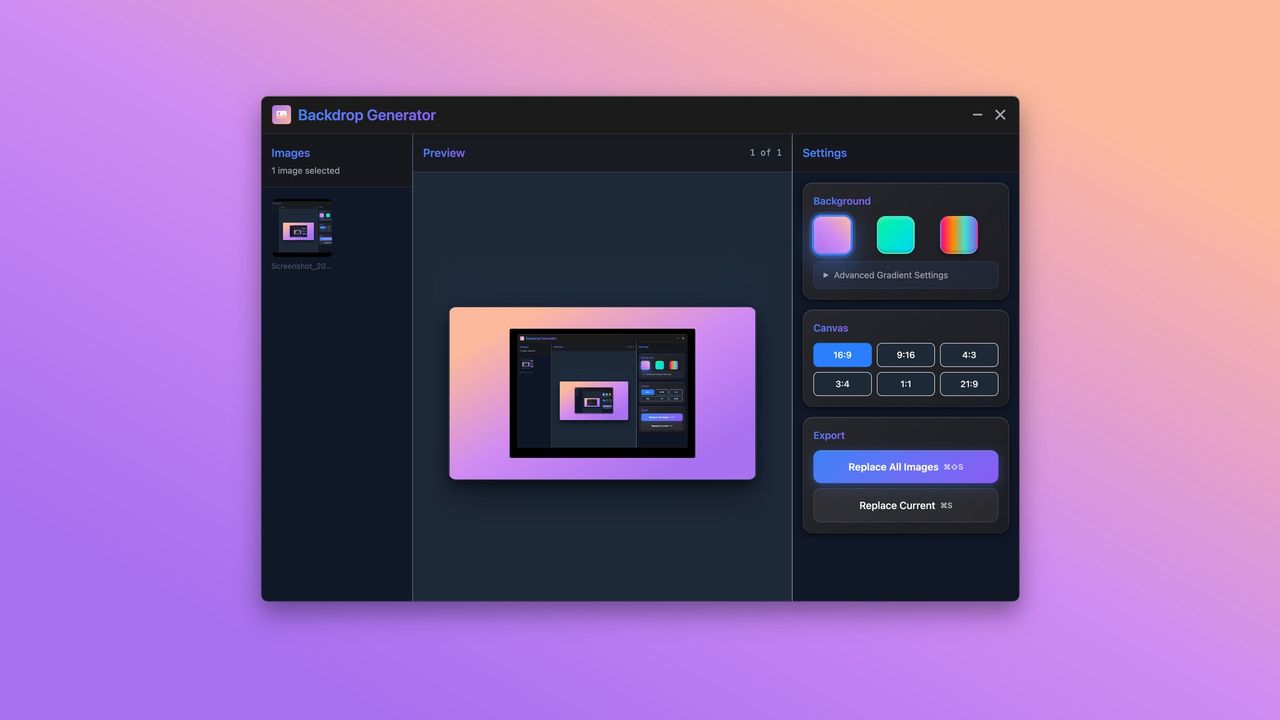Screen dimensions: 1280x720
Task: Click Replace Current button
Action: coord(906,505)
